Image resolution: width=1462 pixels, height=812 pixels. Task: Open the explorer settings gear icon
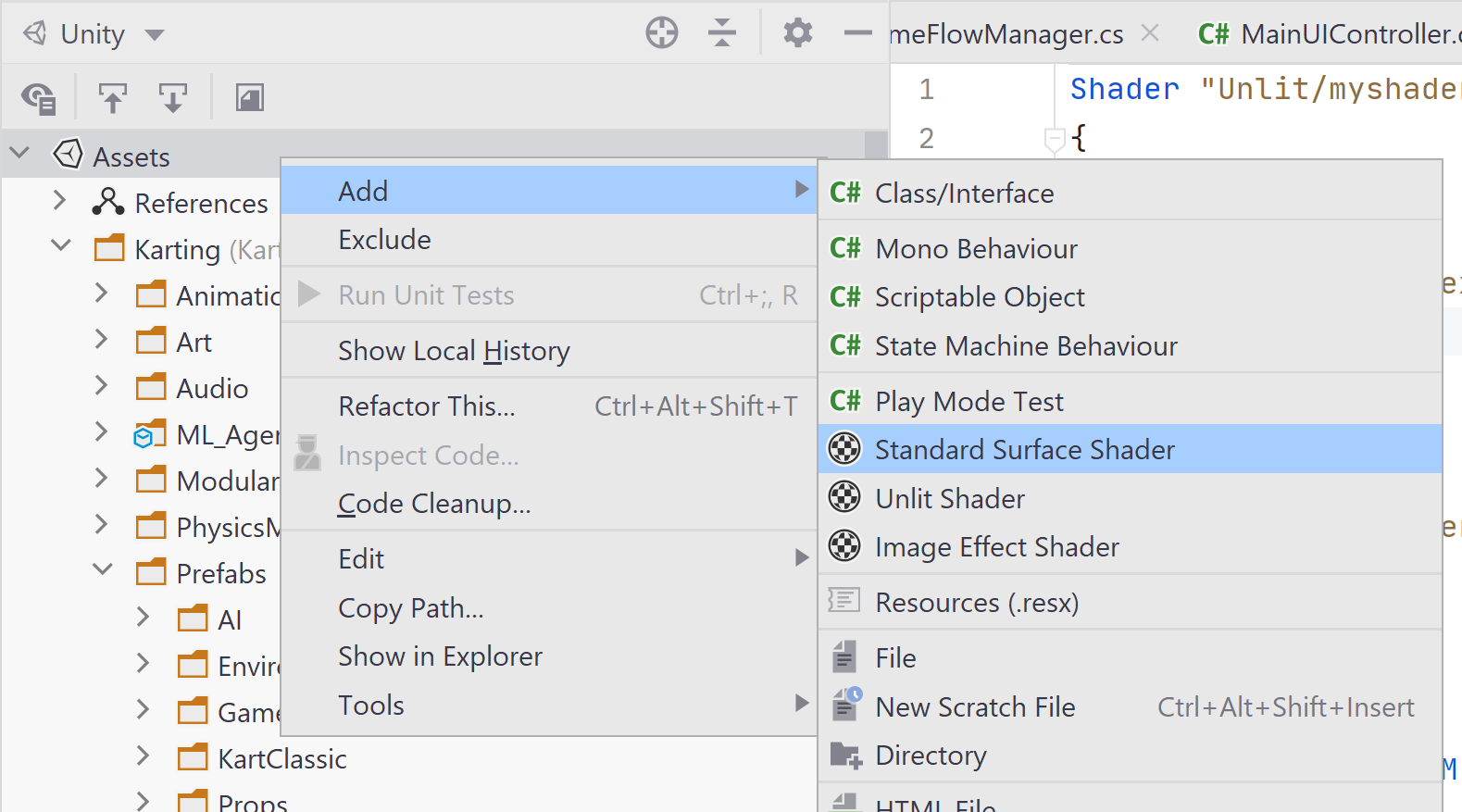point(797,33)
